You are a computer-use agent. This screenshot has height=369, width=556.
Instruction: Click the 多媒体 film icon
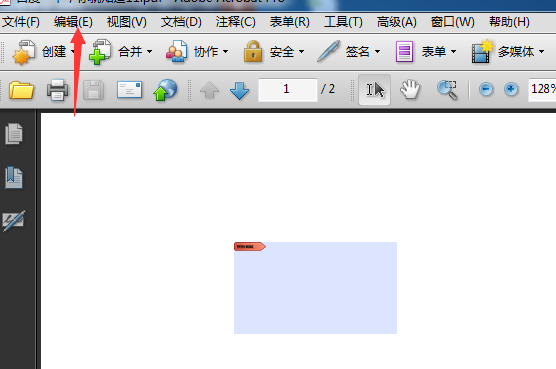[482, 52]
